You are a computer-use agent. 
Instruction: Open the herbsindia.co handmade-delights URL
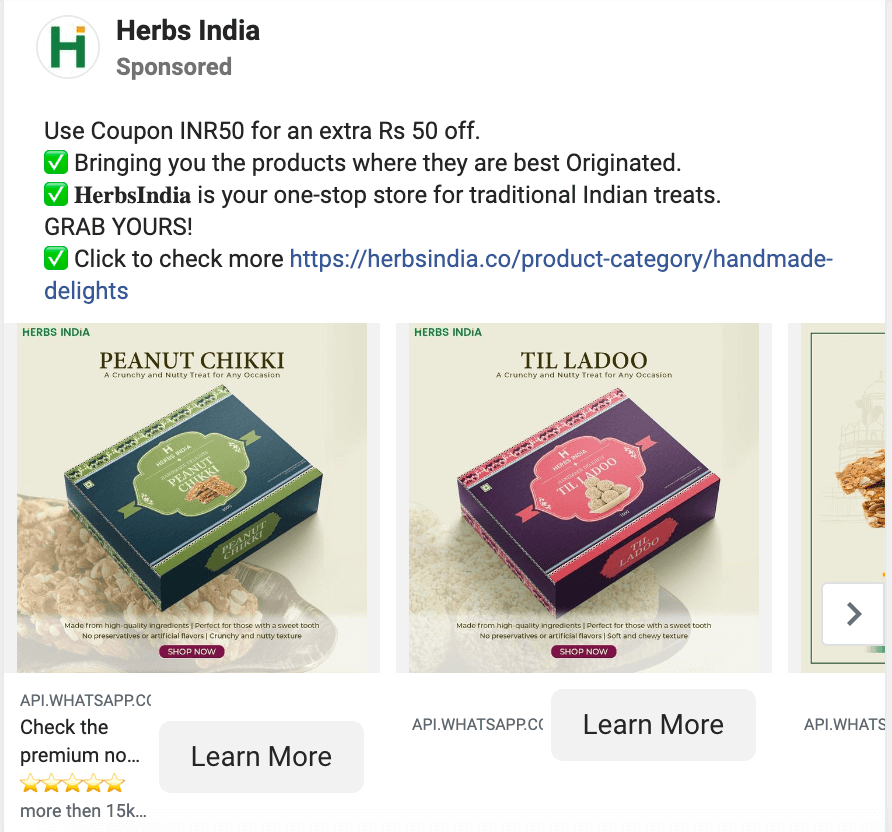pyautogui.click(x=439, y=275)
